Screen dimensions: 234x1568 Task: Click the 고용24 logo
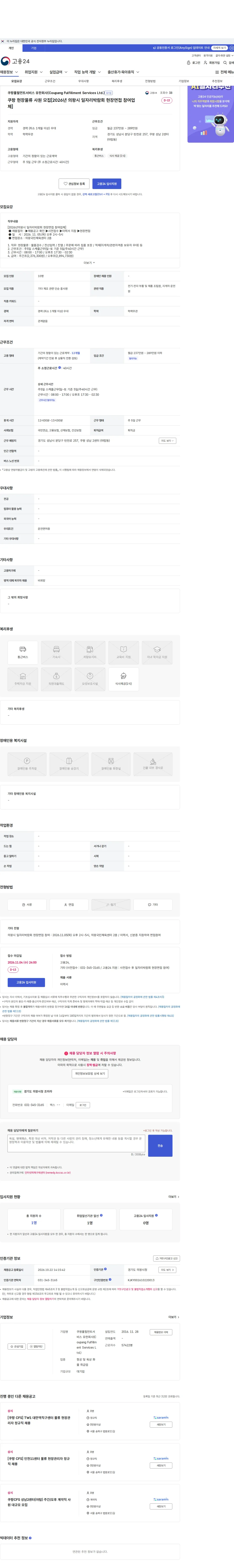pyautogui.click(x=15, y=61)
